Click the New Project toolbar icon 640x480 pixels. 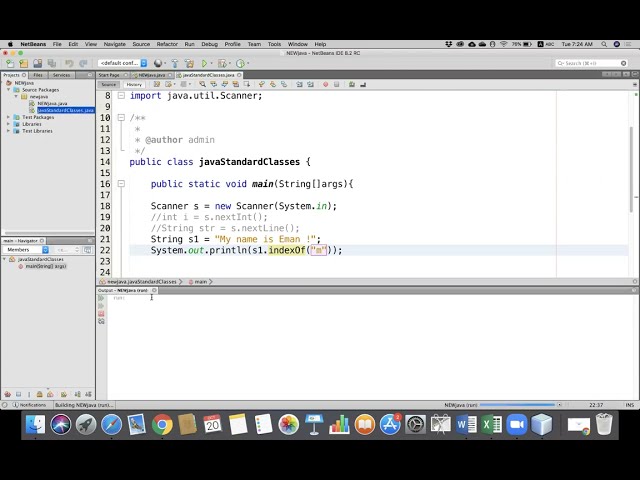pyautogui.click(x=24, y=63)
